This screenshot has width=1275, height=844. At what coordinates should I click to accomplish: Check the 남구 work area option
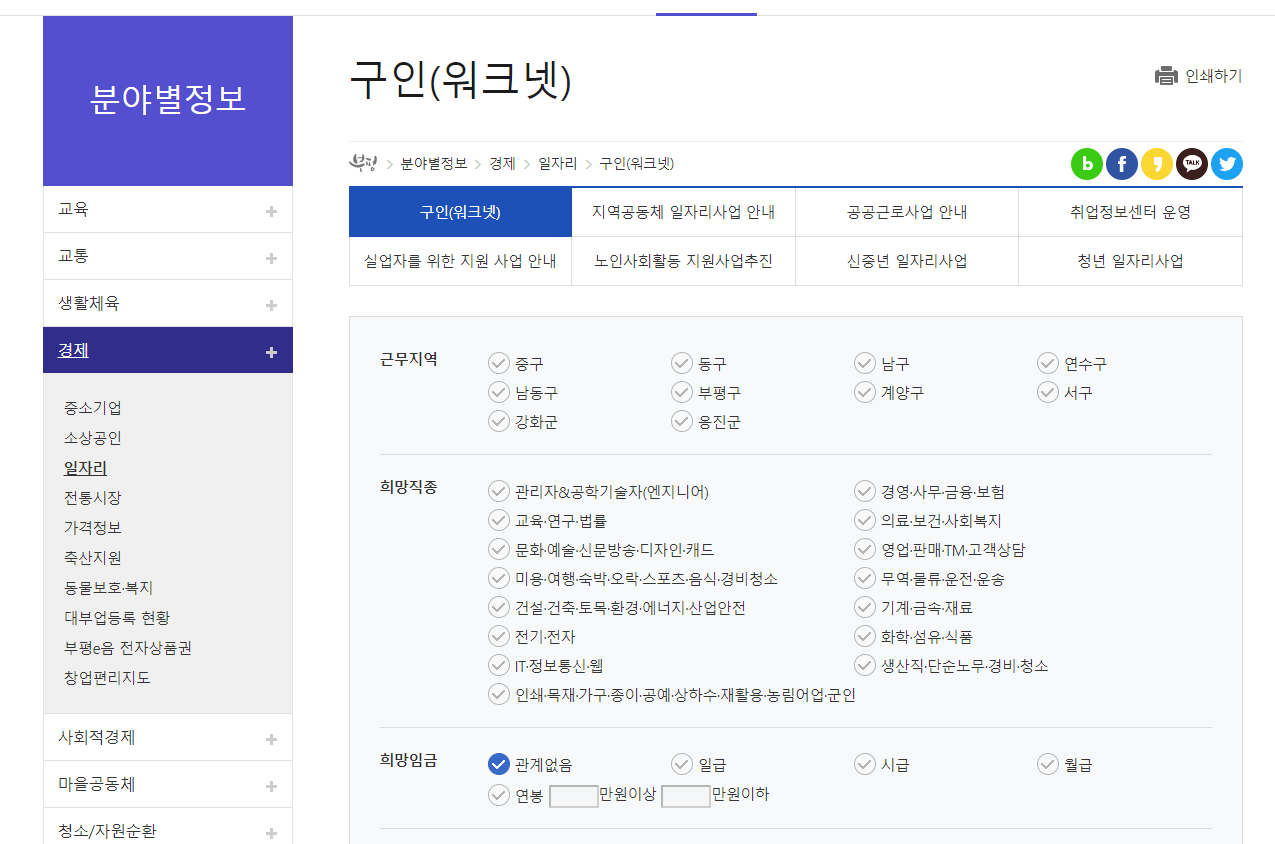865,363
